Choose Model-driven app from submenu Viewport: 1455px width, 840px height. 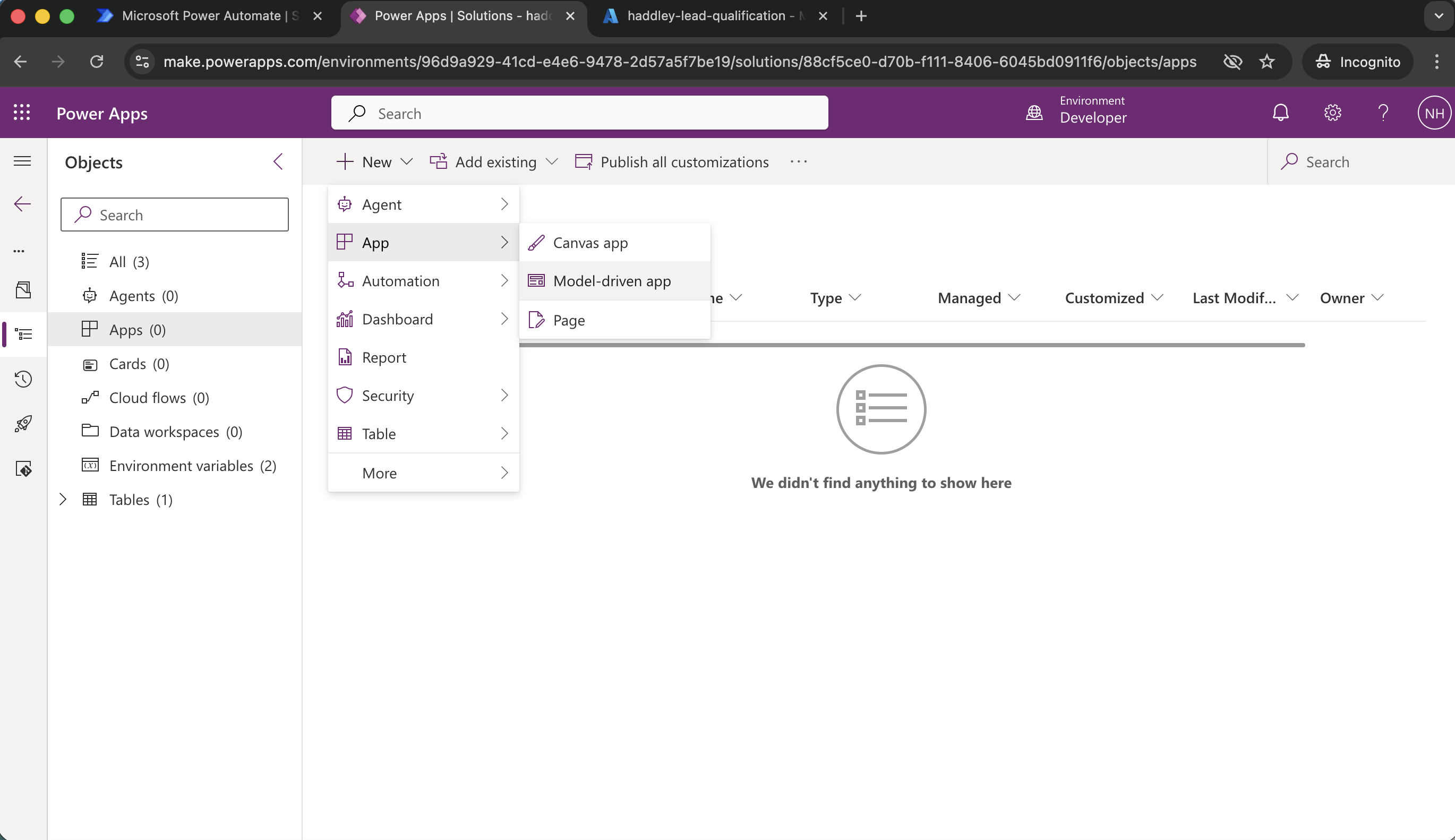(x=615, y=281)
